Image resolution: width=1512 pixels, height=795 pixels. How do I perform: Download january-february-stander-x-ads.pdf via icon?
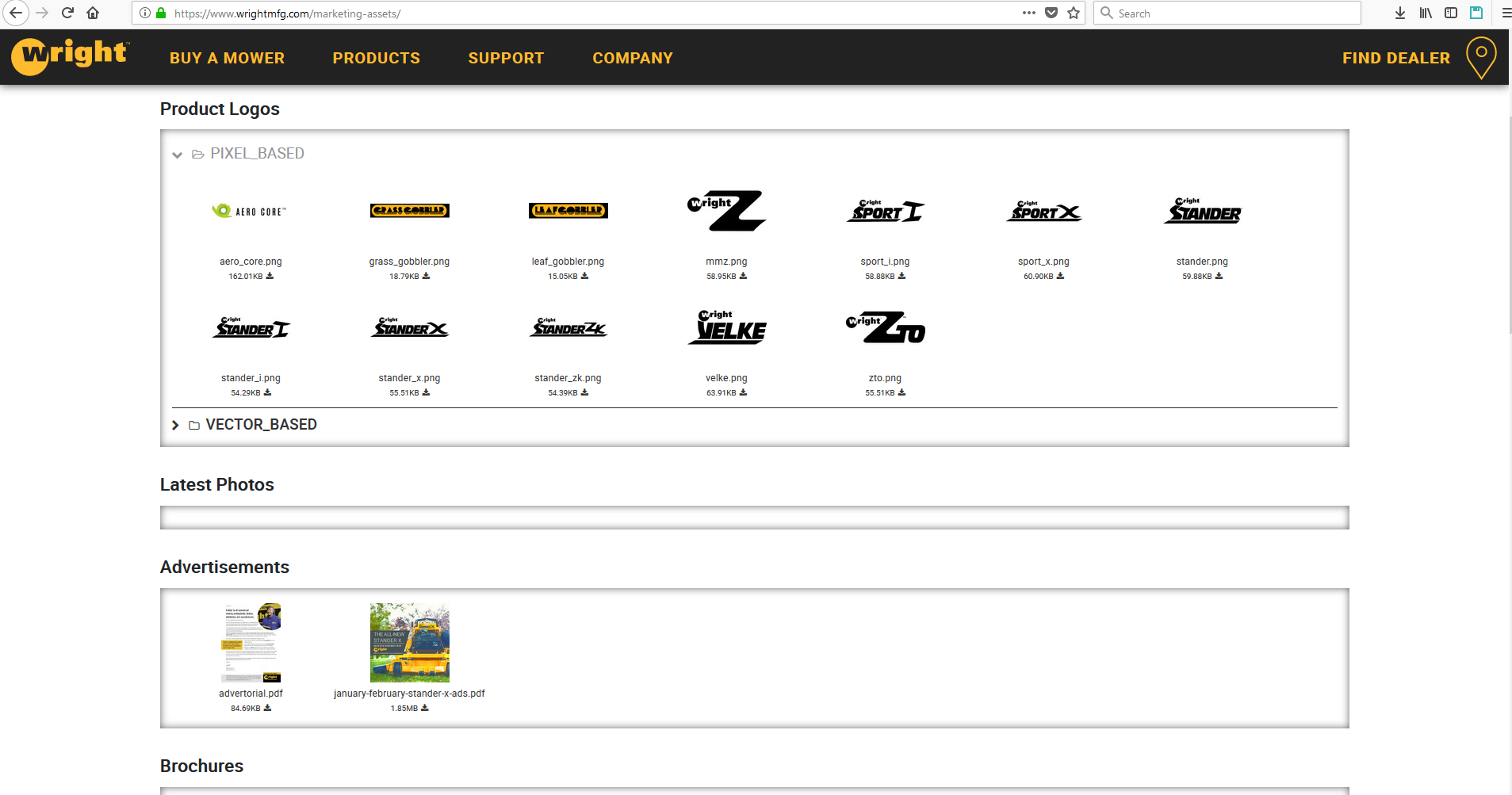click(x=424, y=708)
